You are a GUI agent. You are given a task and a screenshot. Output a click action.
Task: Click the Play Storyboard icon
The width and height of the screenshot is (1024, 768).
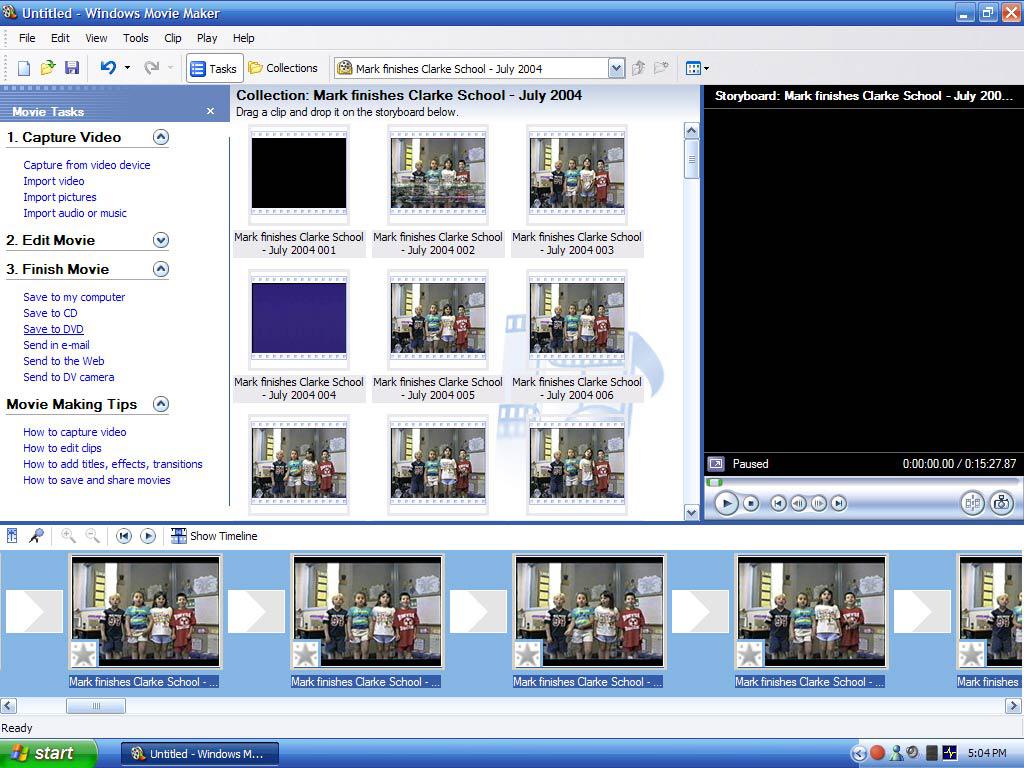coord(148,536)
